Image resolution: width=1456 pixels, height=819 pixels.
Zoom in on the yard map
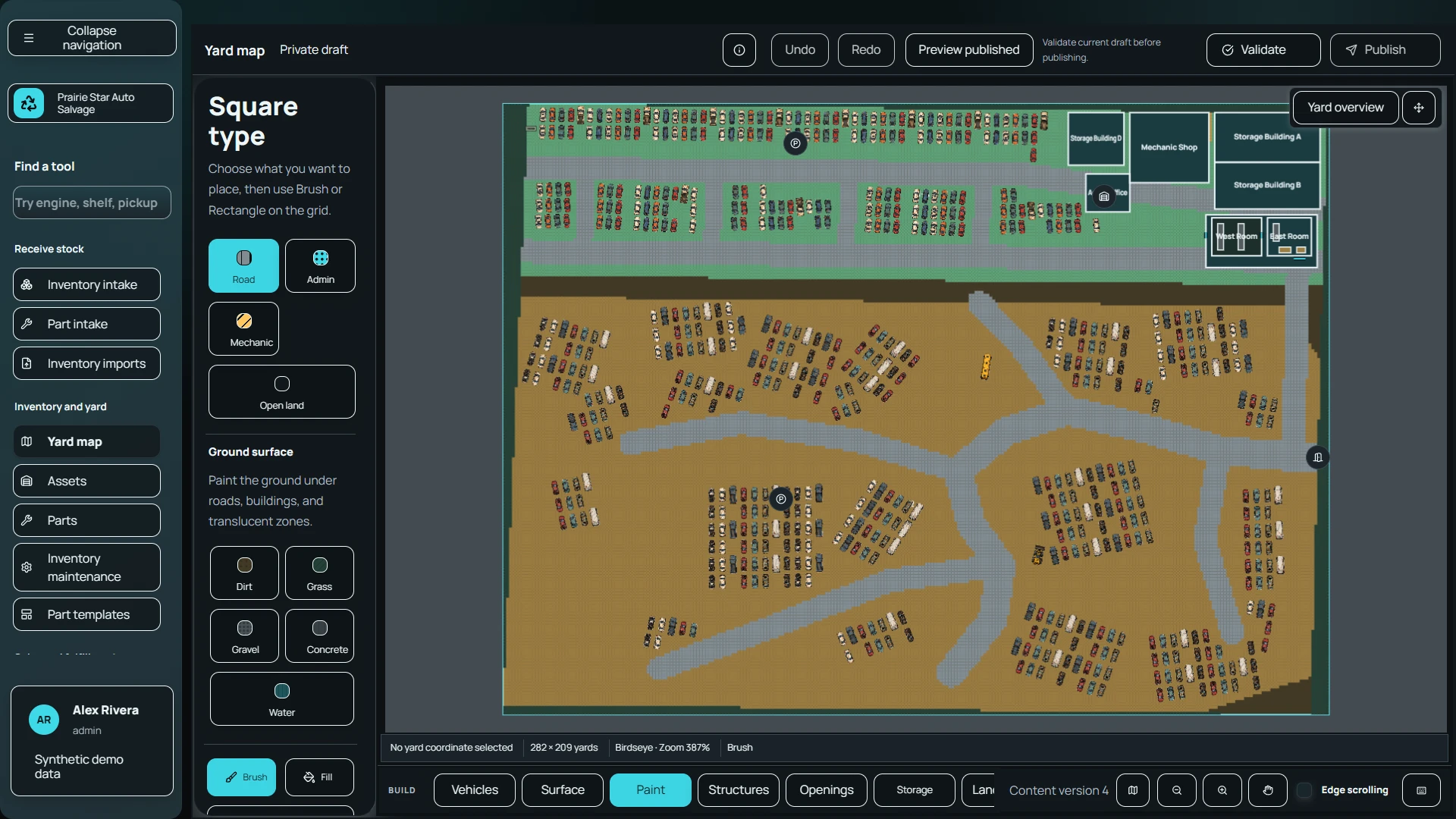coord(1222,790)
